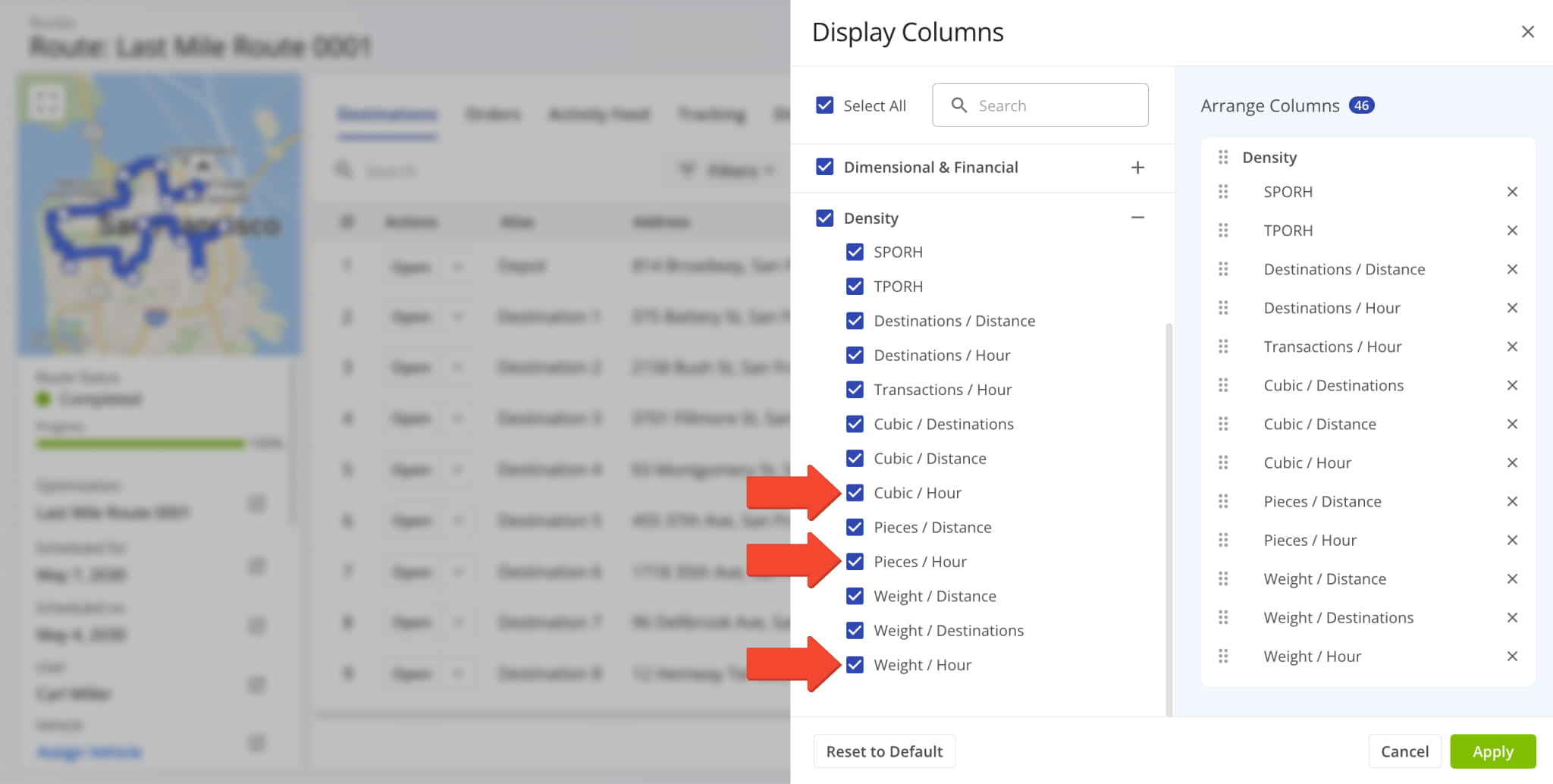Remove Cubic / Hour from arranged columns

pos(1512,463)
